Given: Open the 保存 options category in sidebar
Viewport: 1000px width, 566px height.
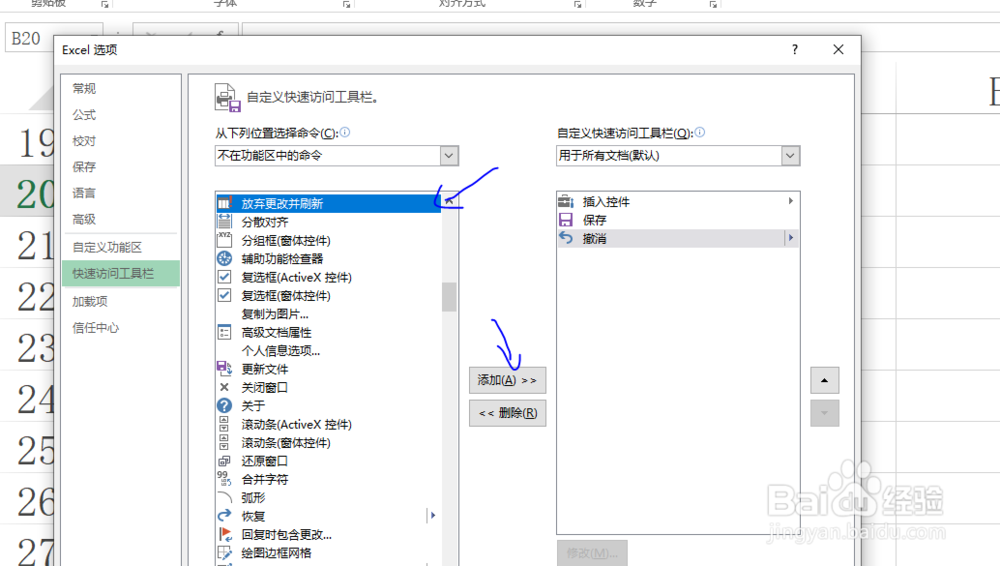Looking at the screenshot, I should [84, 167].
